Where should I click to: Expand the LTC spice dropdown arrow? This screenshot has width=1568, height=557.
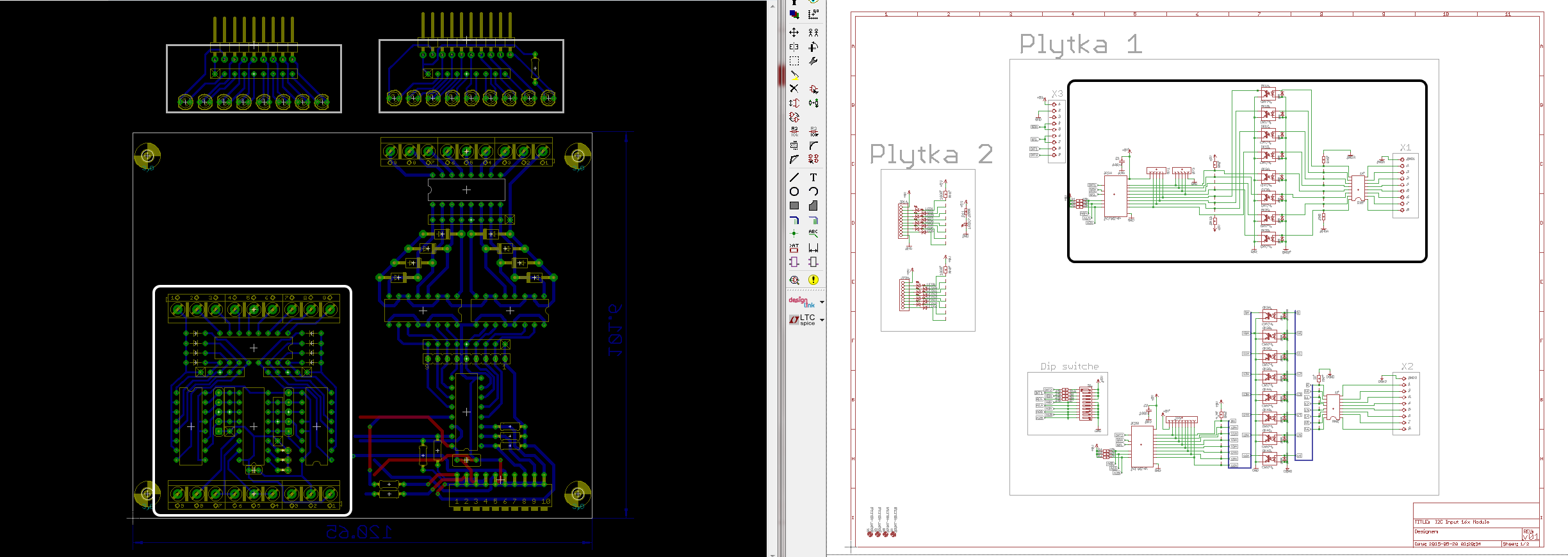(x=822, y=319)
